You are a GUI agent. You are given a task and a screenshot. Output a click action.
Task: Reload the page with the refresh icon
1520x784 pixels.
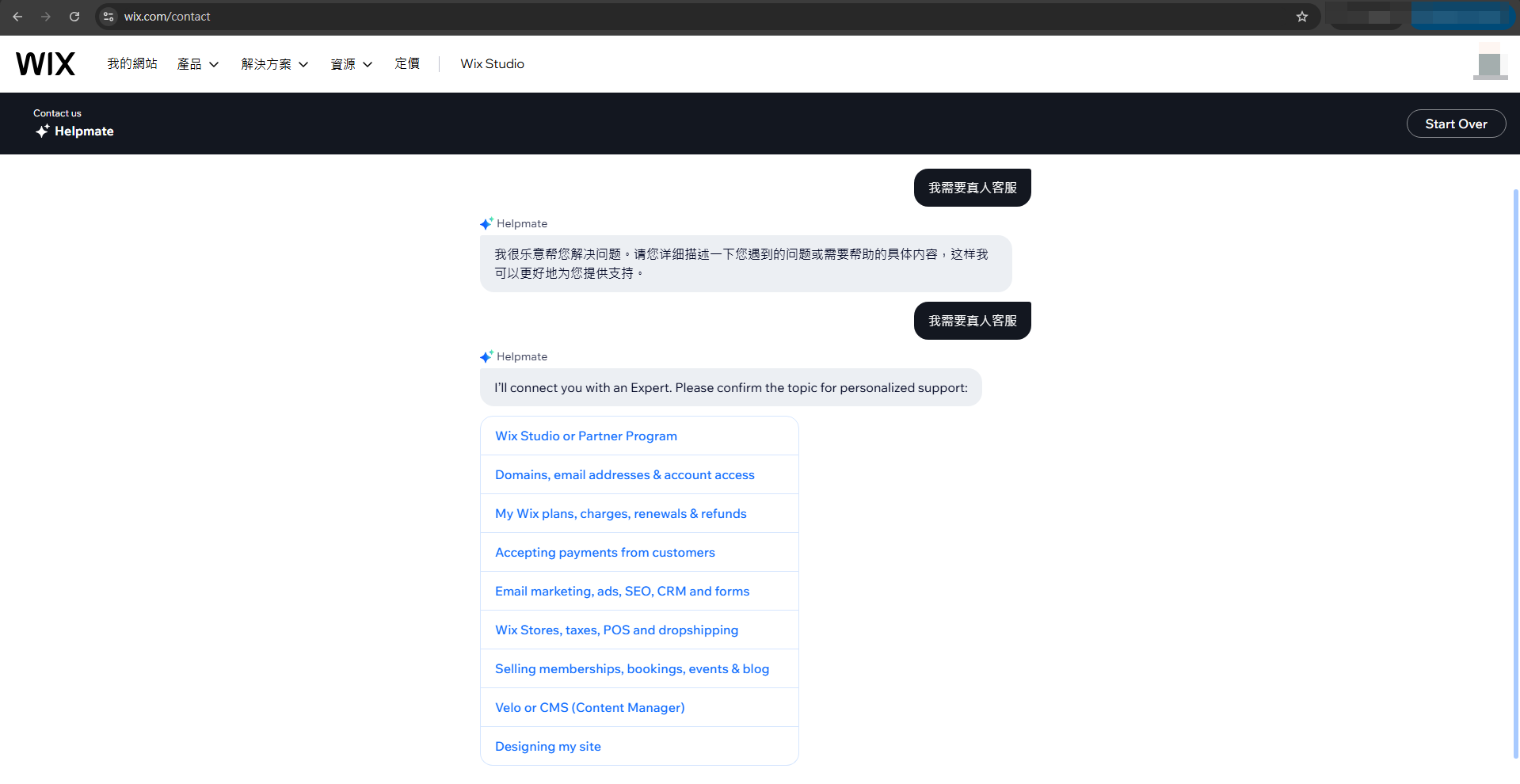74,17
